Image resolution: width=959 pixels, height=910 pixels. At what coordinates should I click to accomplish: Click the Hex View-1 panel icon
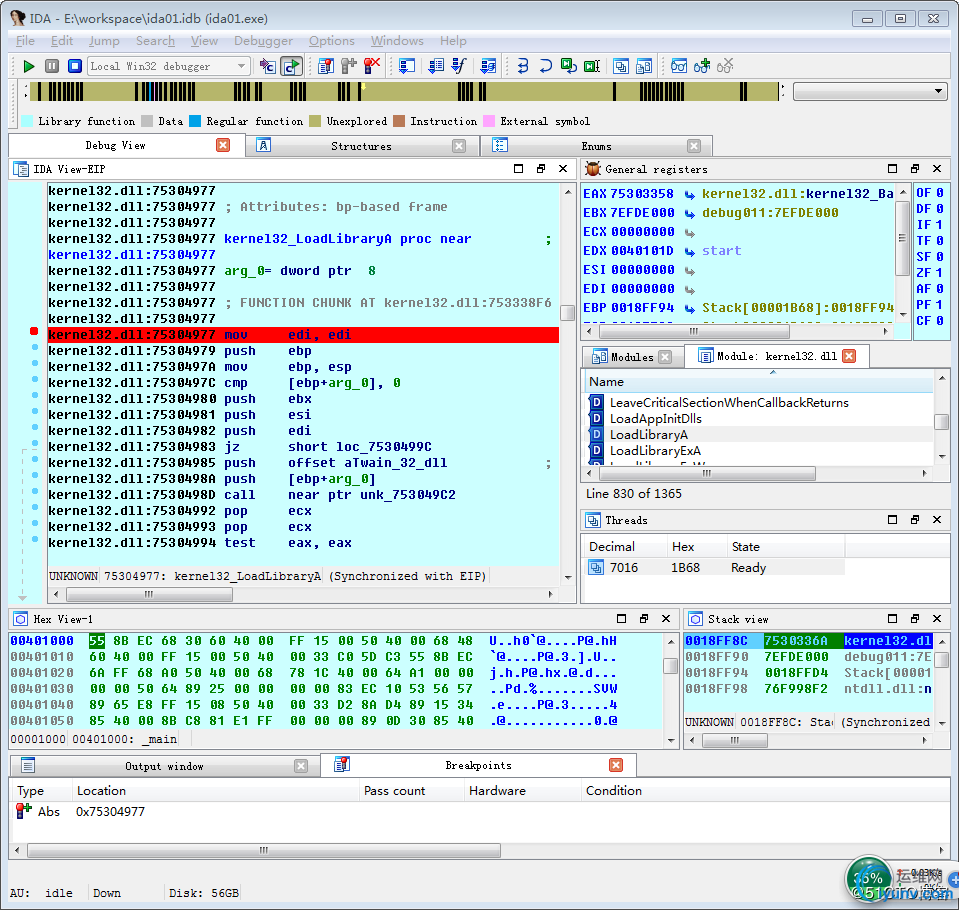coord(21,619)
